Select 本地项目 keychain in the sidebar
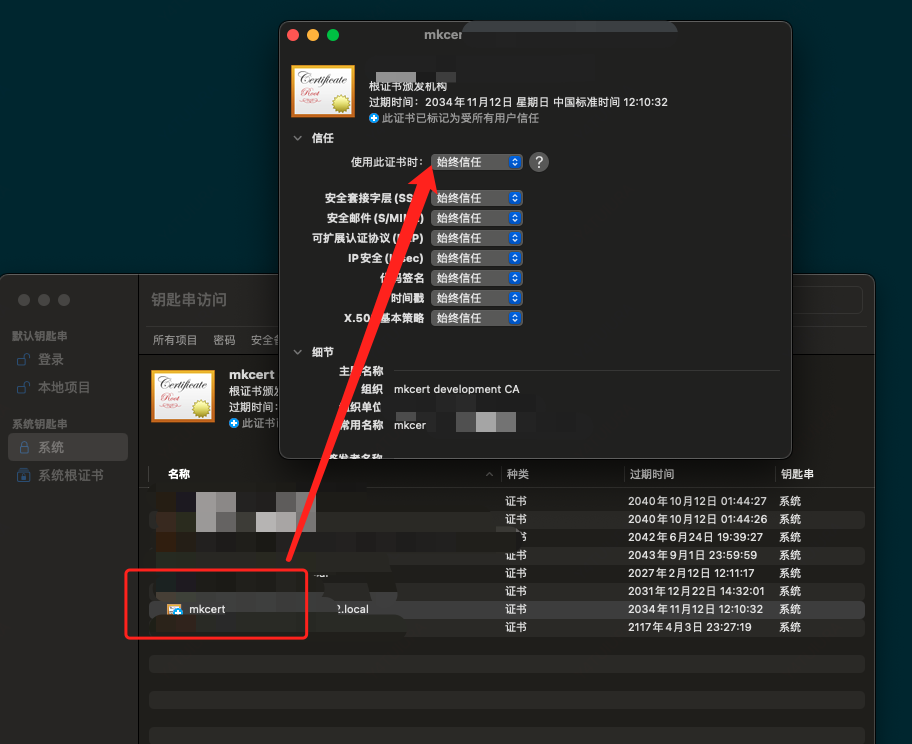The image size is (912, 744). pyautogui.click(x=68, y=387)
